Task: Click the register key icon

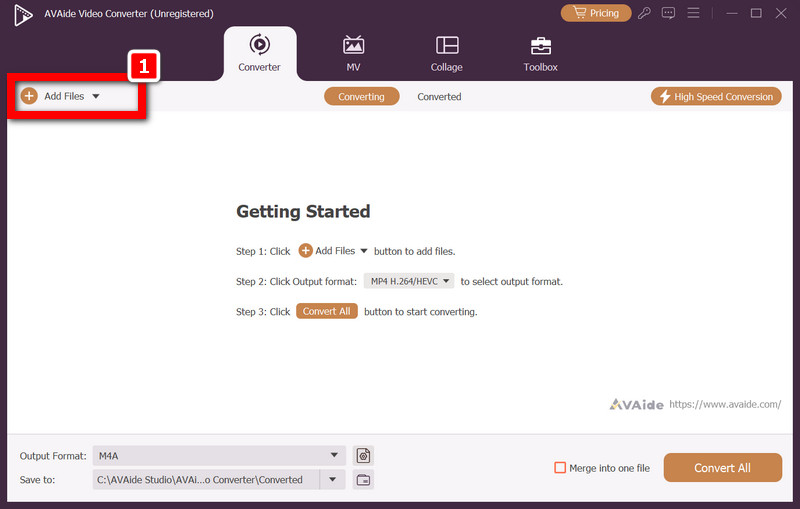Action: tap(644, 13)
